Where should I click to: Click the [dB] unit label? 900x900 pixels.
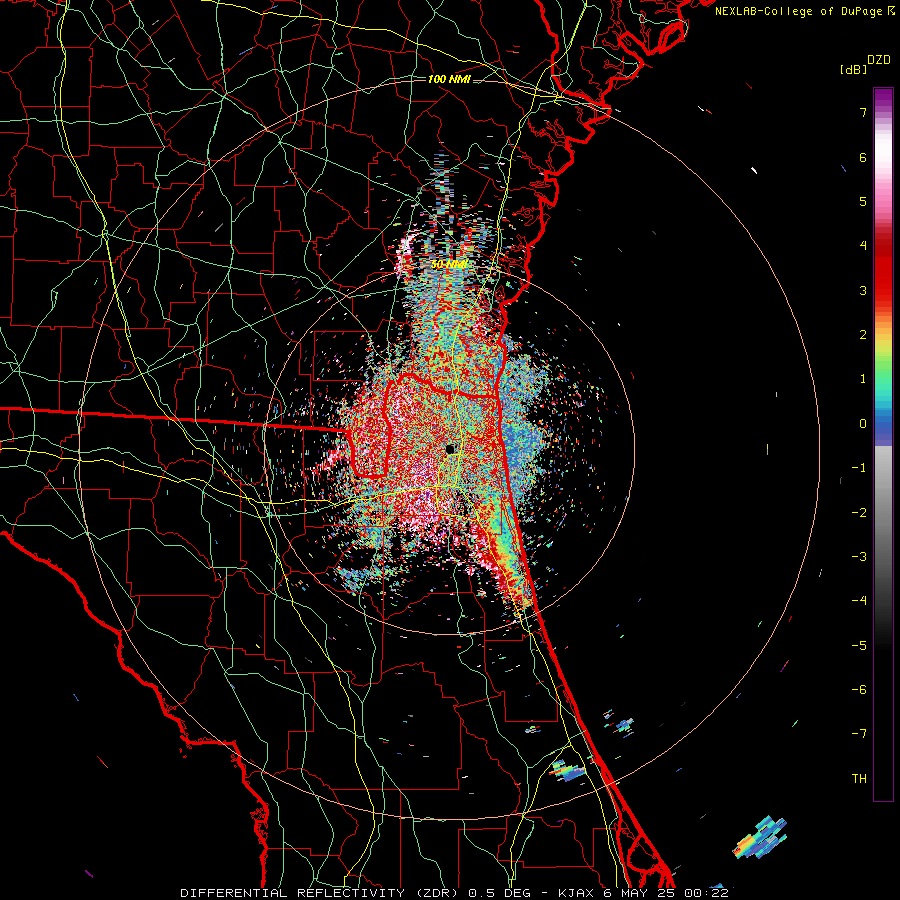854,69
